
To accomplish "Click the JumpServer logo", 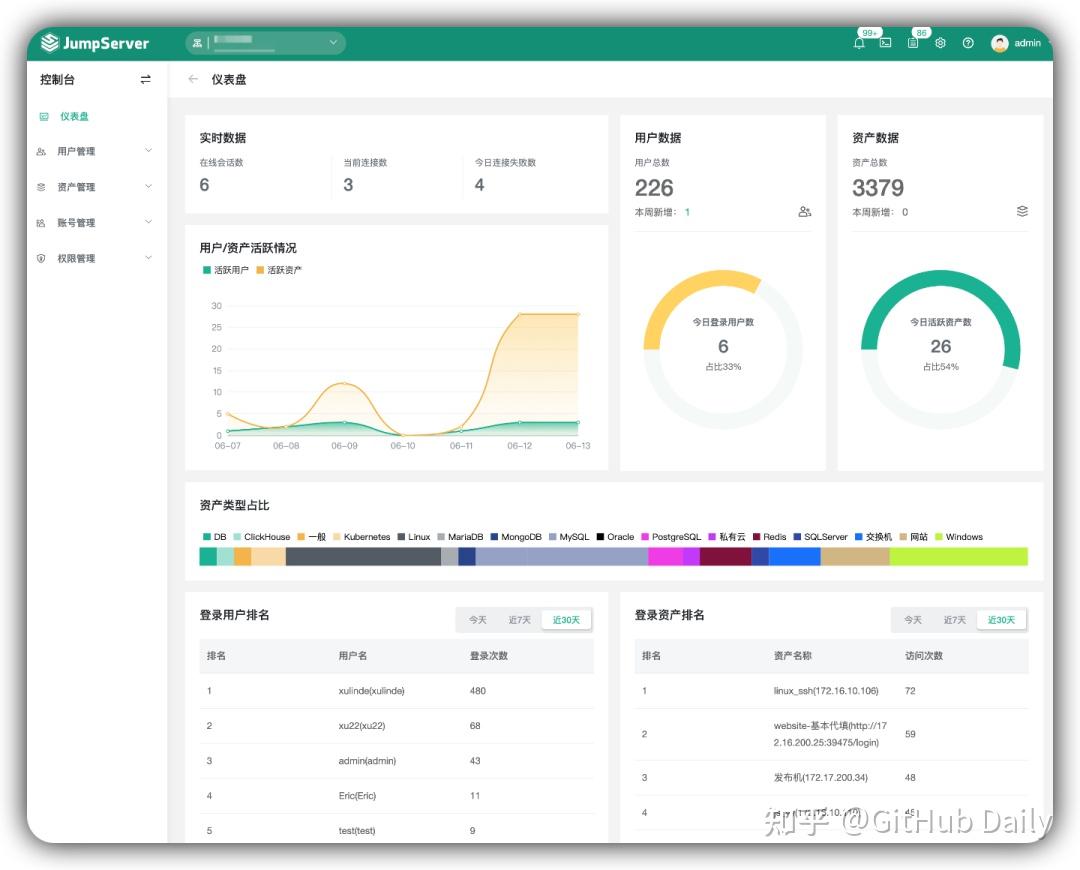I will pyautogui.click(x=95, y=43).
